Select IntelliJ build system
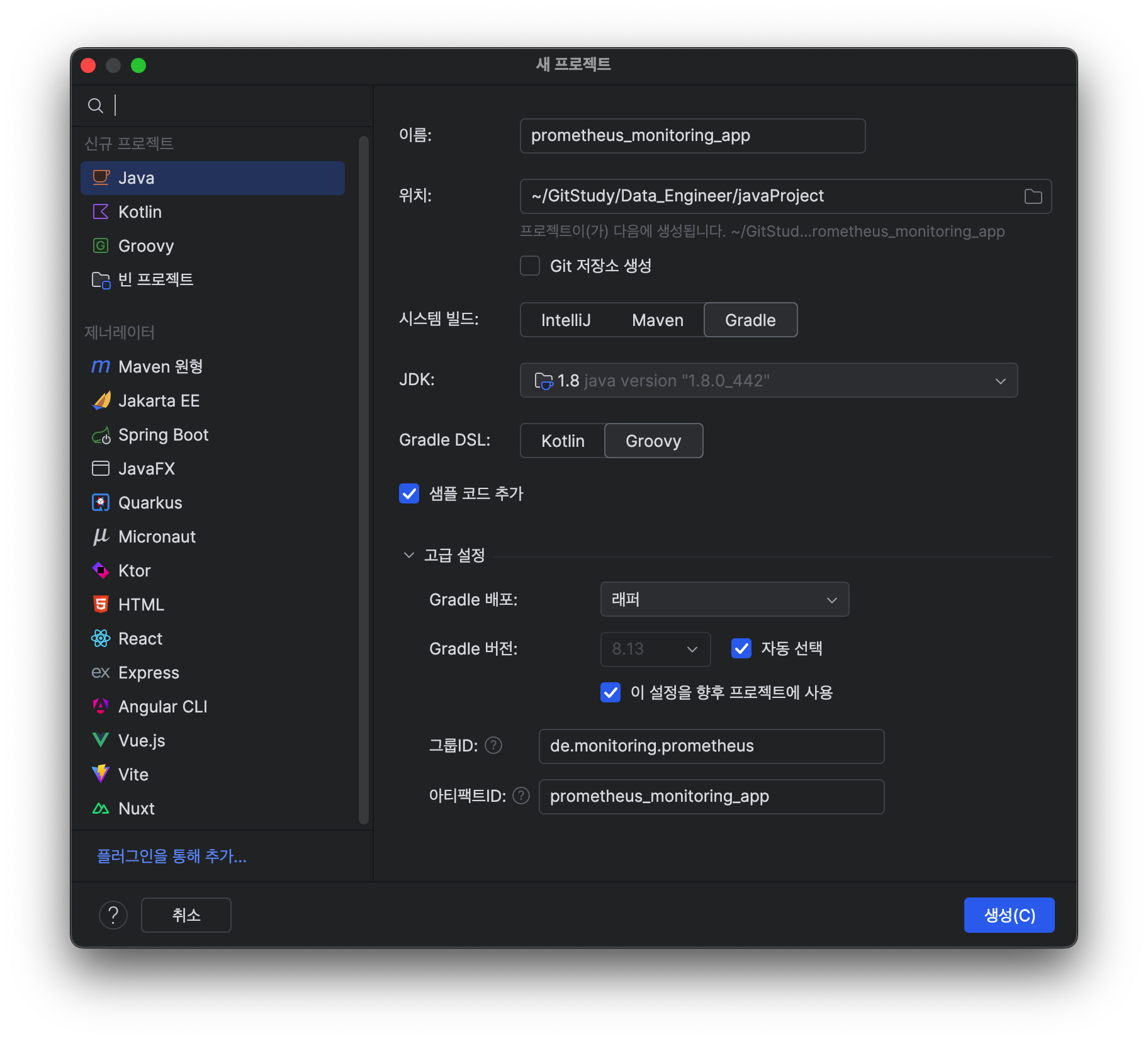This screenshot has width=1148, height=1041. point(566,320)
